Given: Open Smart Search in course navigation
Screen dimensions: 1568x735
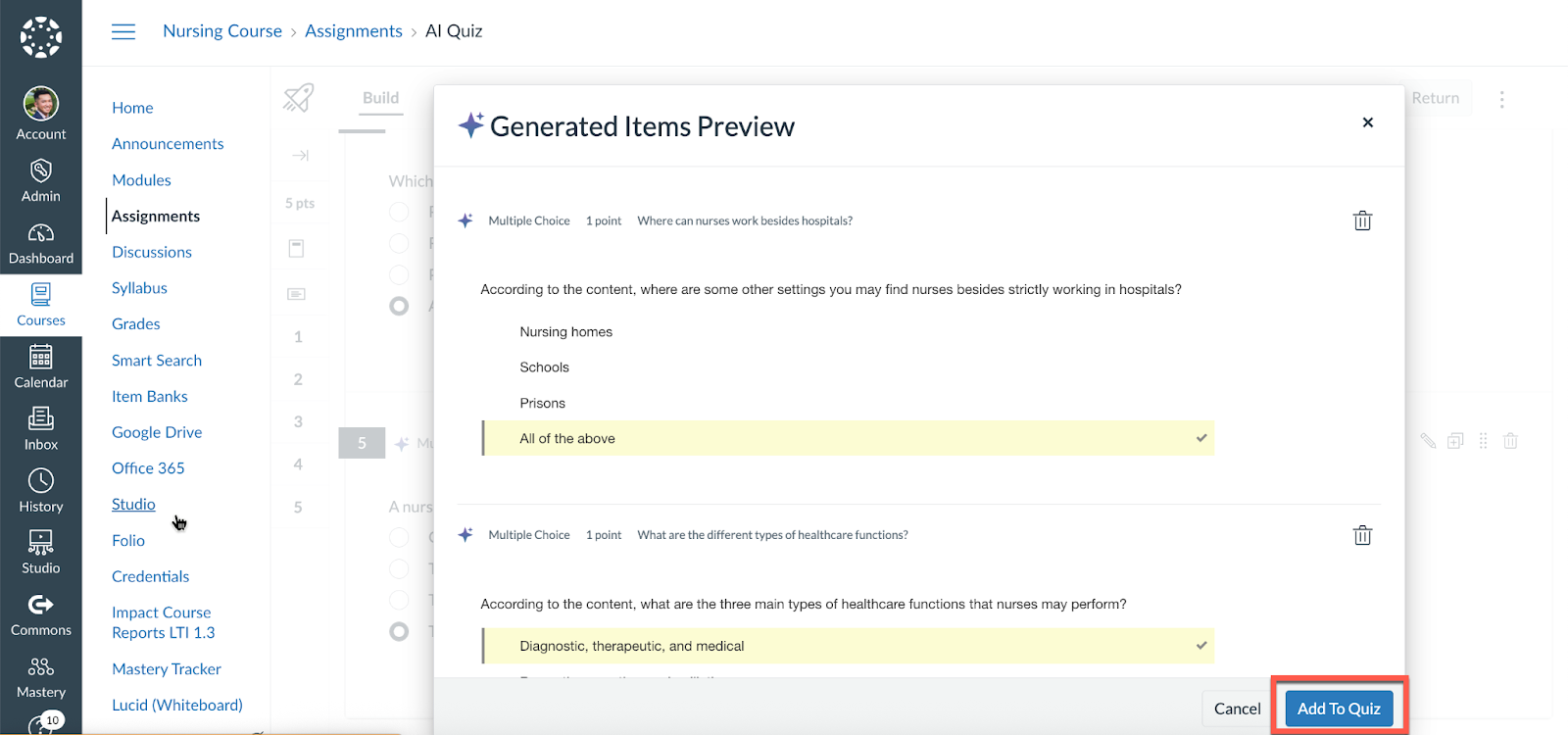Looking at the screenshot, I should [x=157, y=361].
